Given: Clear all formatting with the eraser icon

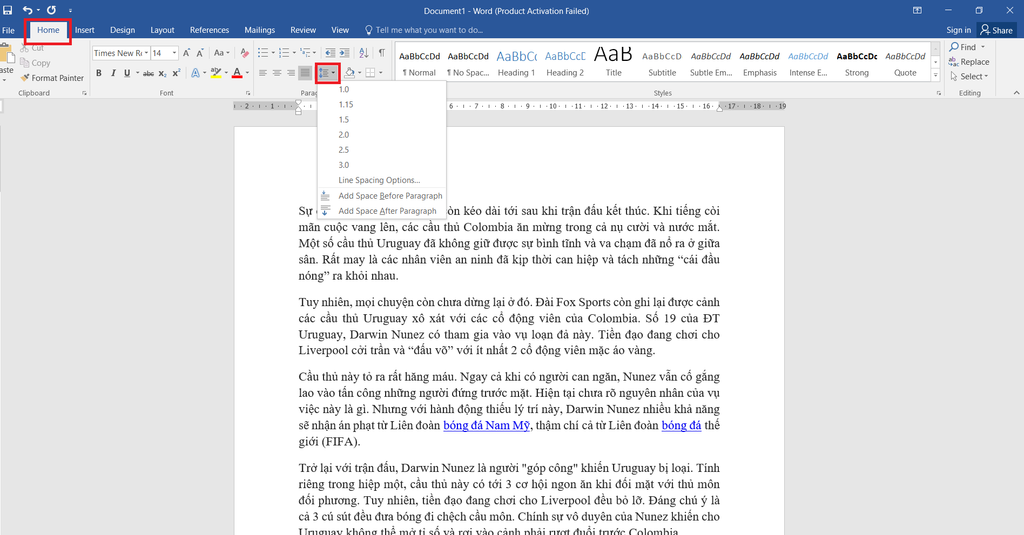Looking at the screenshot, I should coord(244,53).
